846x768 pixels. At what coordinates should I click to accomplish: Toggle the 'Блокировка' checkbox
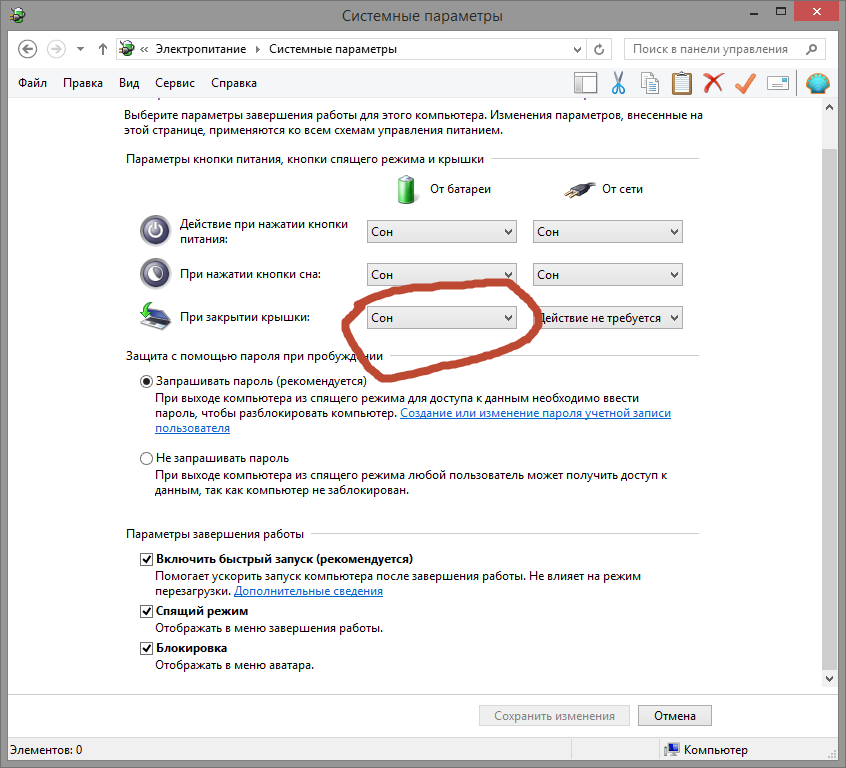pyautogui.click(x=147, y=649)
